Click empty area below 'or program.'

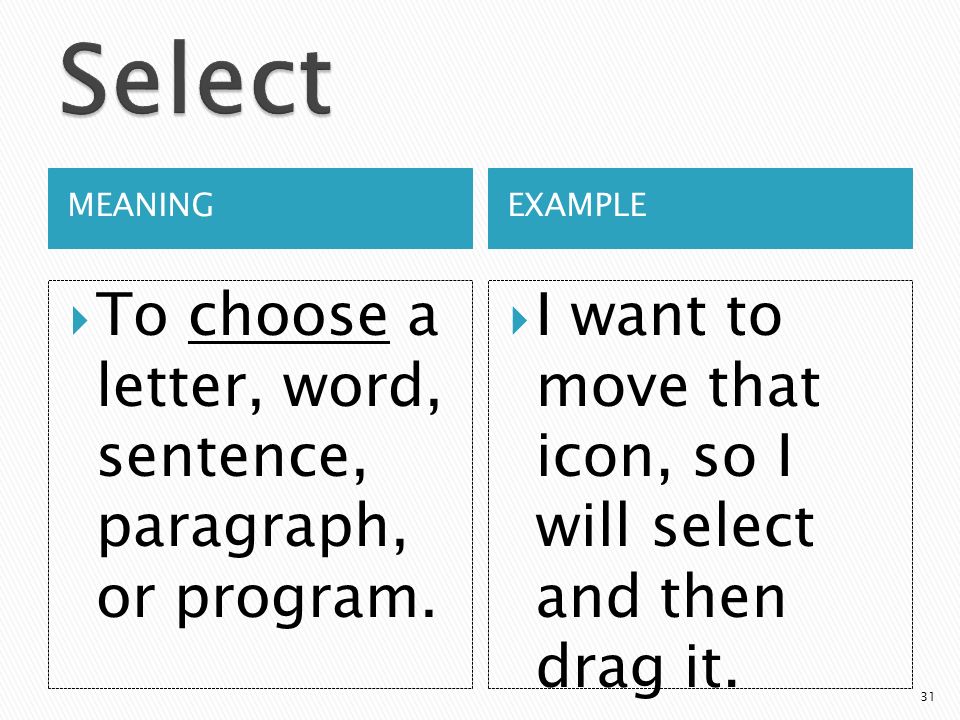coord(260,658)
